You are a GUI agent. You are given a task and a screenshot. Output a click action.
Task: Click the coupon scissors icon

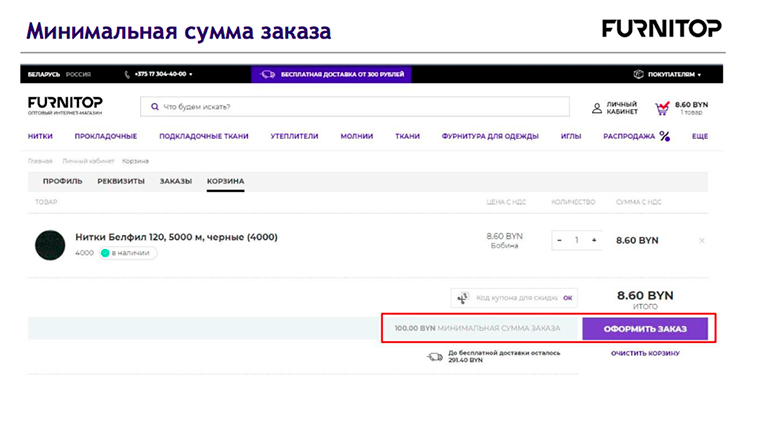463,297
